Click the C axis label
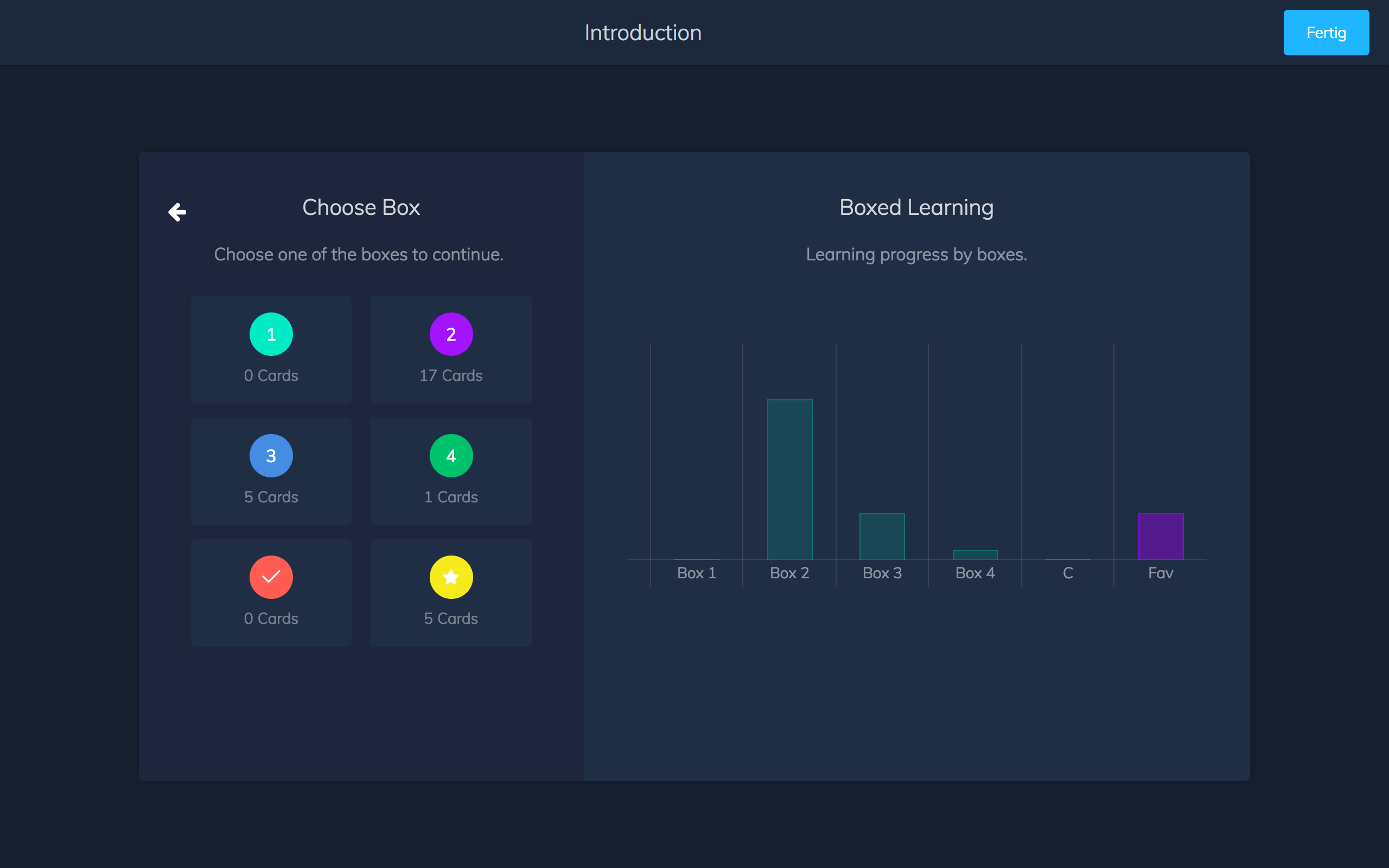 (x=1068, y=573)
